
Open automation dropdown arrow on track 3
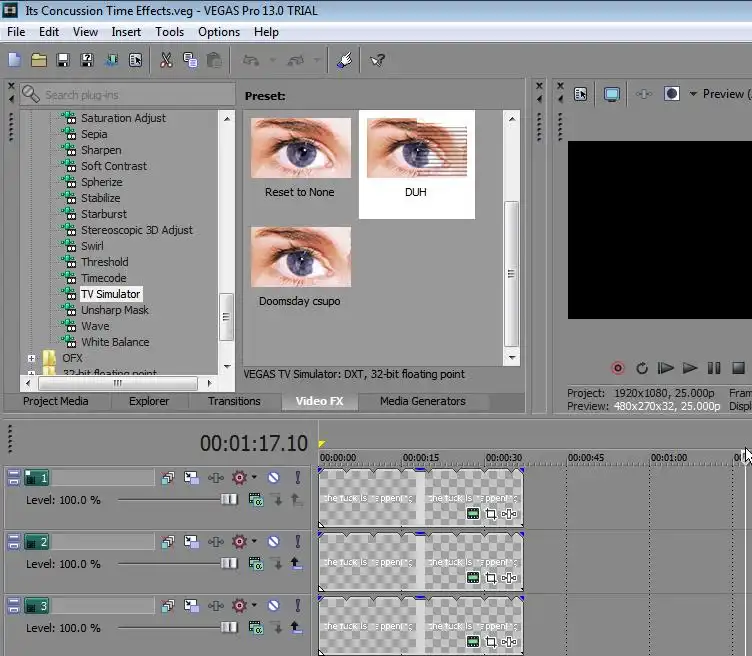pyautogui.click(x=254, y=605)
